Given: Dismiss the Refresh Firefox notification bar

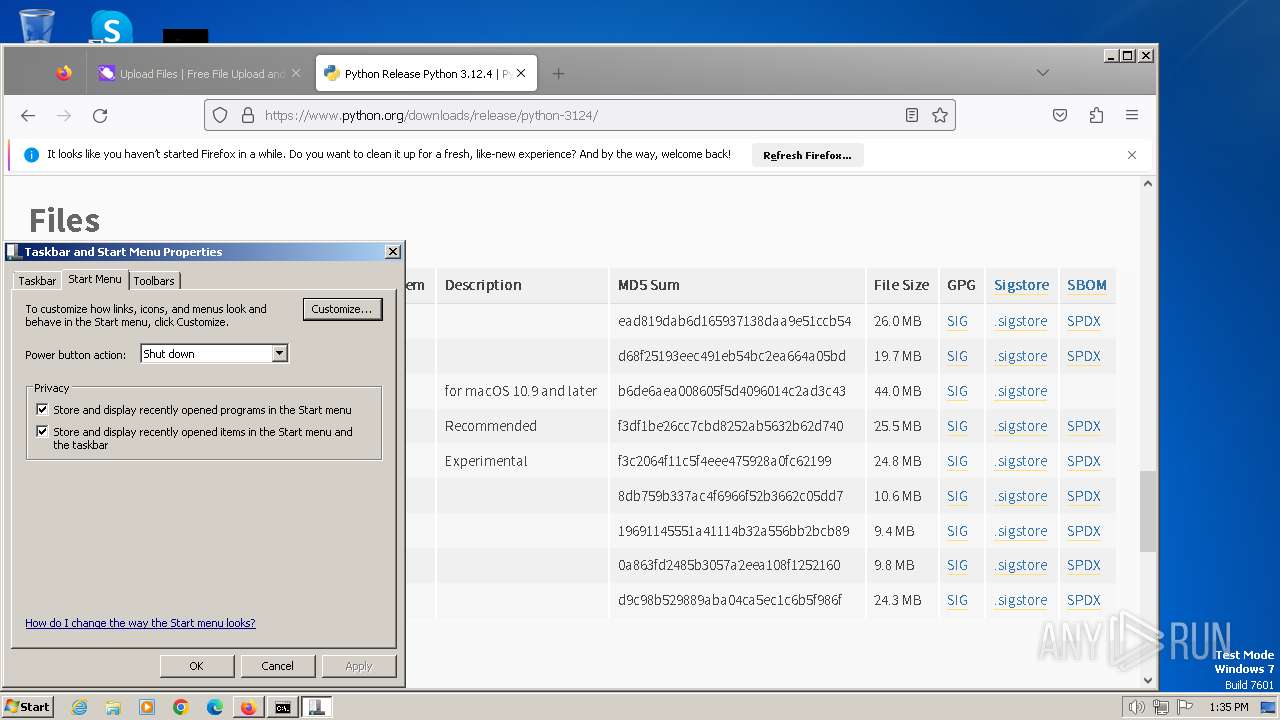Looking at the screenshot, I should tap(1132, 155).
